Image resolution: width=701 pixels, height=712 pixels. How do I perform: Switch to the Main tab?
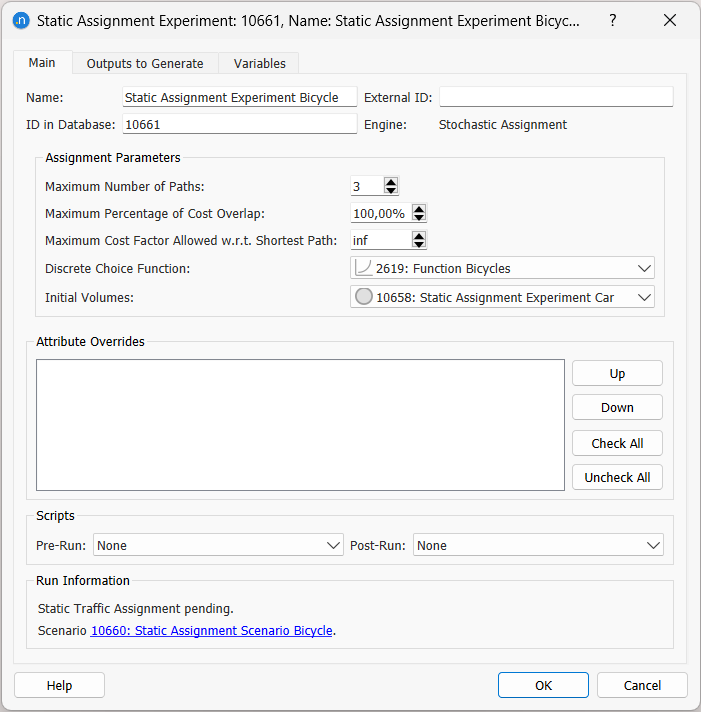(x=42, y=63)
